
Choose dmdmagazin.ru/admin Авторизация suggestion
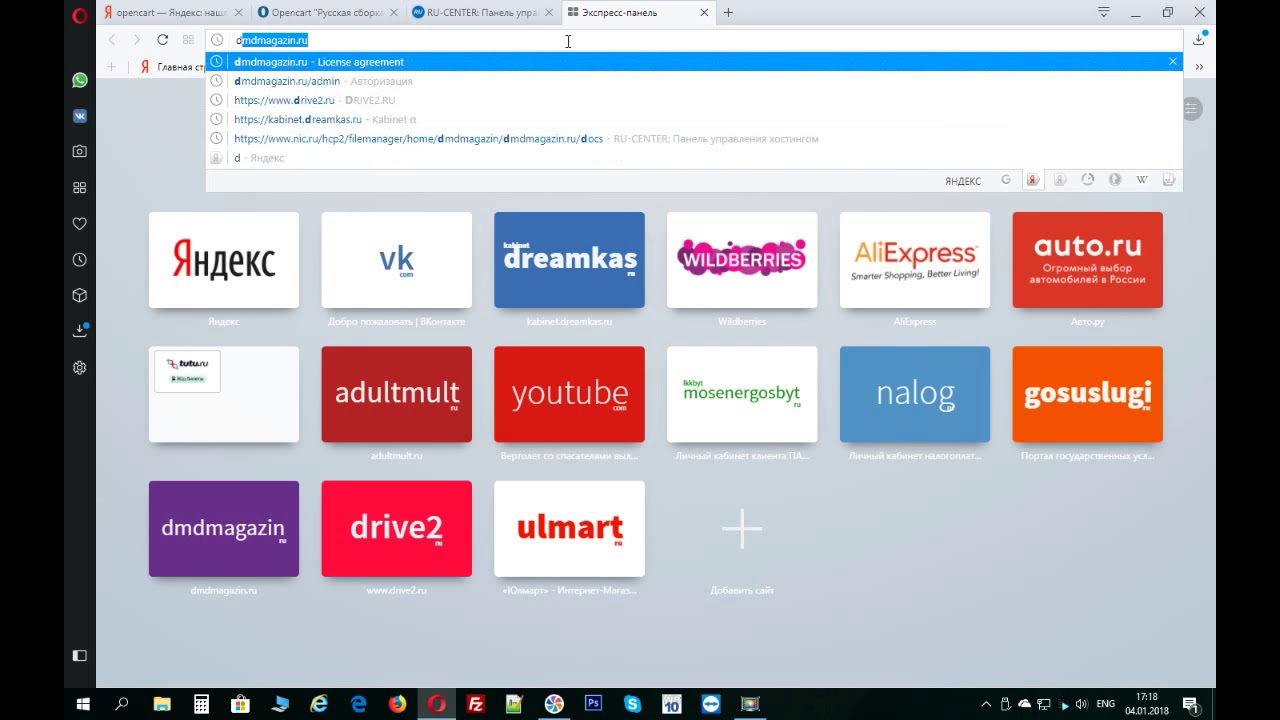(693, 81)
